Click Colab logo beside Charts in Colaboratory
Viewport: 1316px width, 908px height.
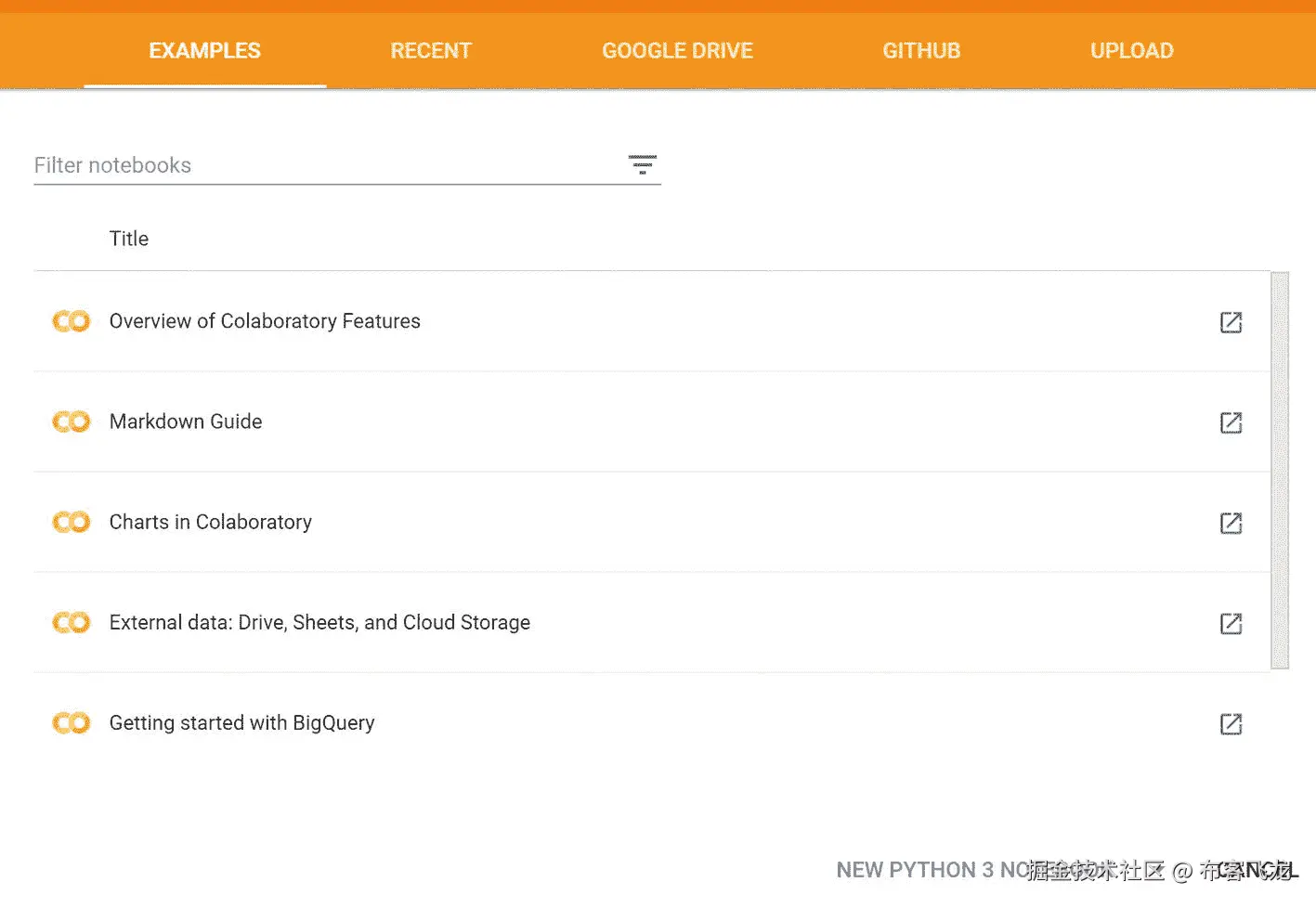coord(72,522)
